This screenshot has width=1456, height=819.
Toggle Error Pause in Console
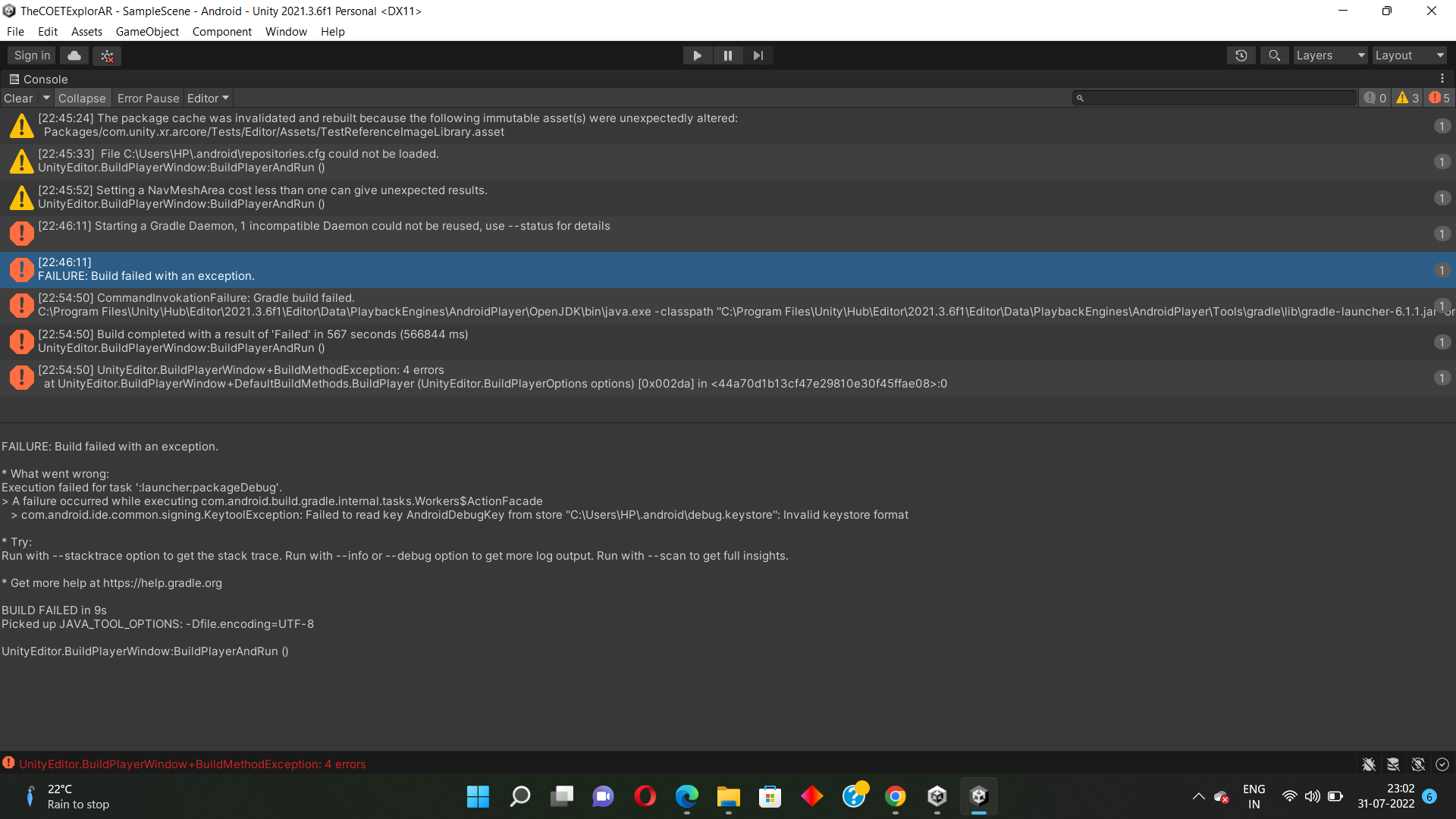tap(148, 98)
